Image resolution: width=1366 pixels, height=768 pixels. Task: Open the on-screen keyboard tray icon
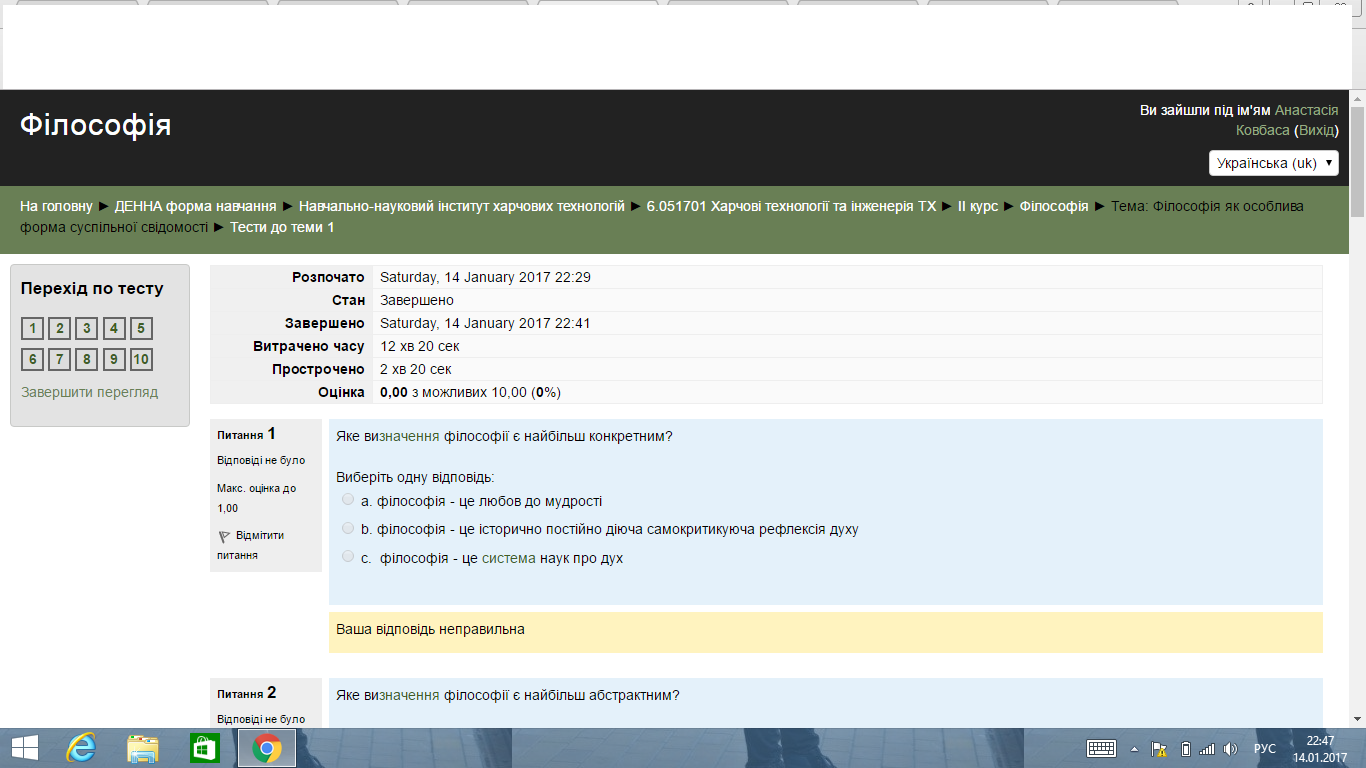(x=1101, y=748)
